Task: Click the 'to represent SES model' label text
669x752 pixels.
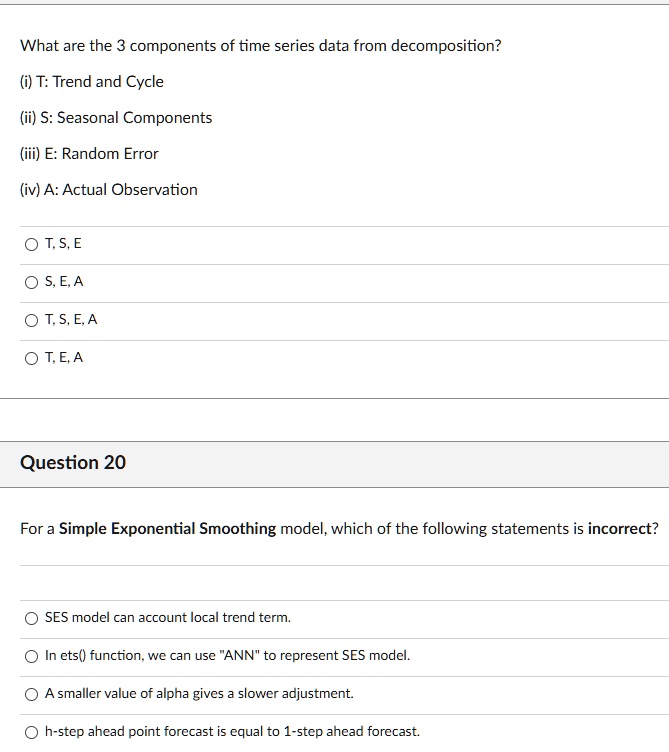Action: (x=337, y=655)
